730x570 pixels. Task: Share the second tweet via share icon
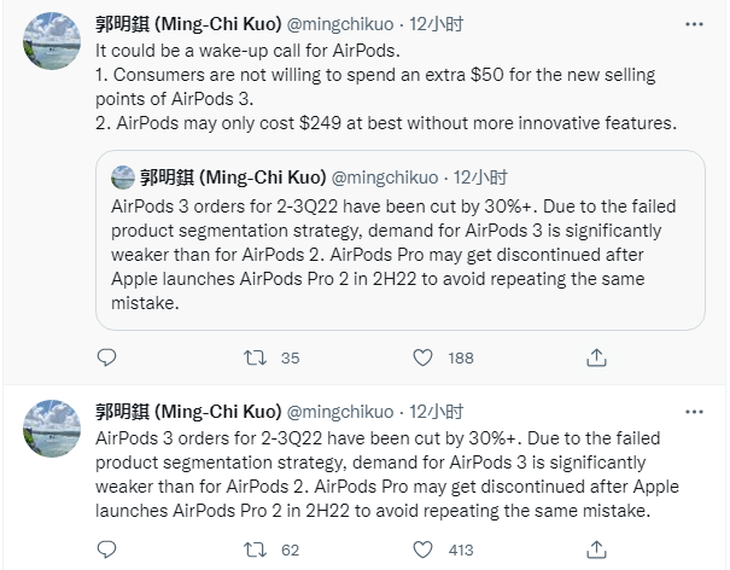click(x=596, y=550)
